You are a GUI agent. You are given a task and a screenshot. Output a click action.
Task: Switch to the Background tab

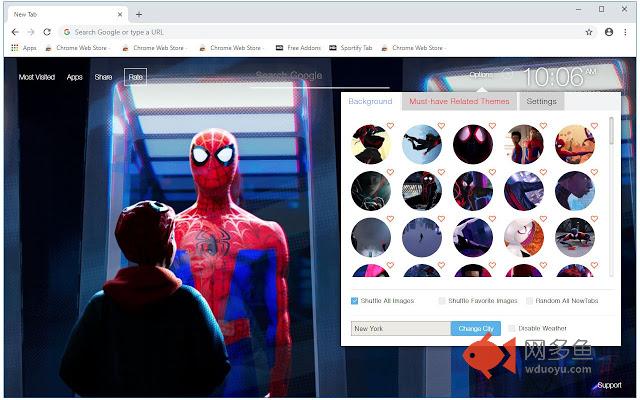pyautogui.click(x=370, y=101)
